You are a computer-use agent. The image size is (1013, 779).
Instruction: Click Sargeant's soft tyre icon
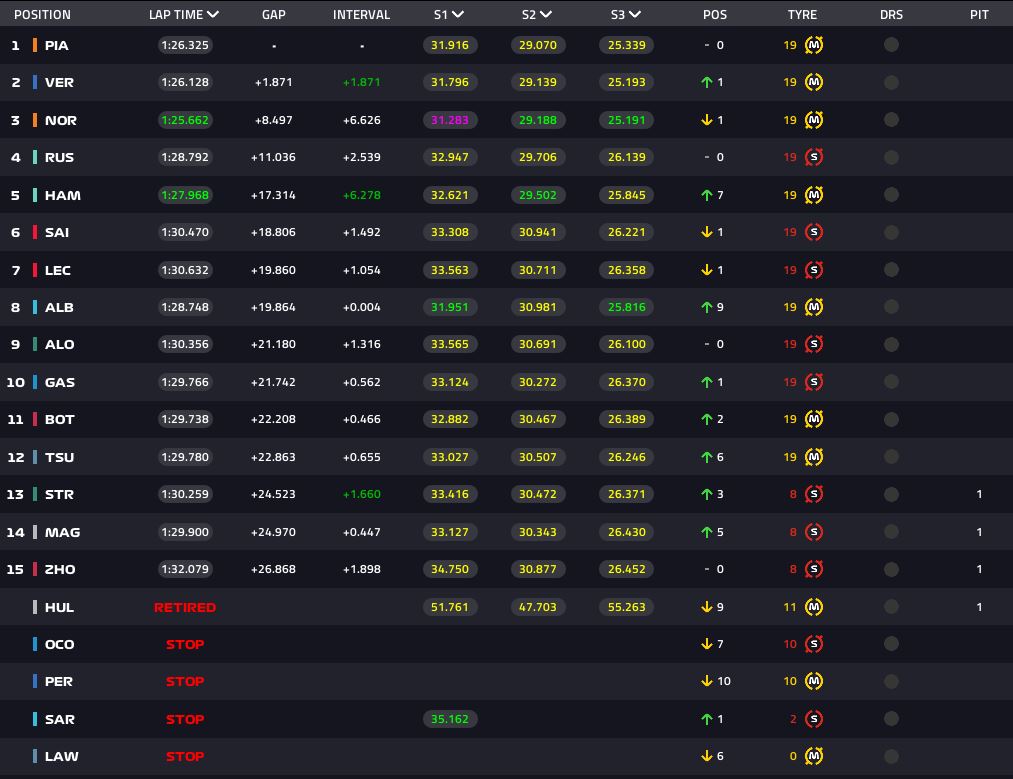click(x=814, y=719)
